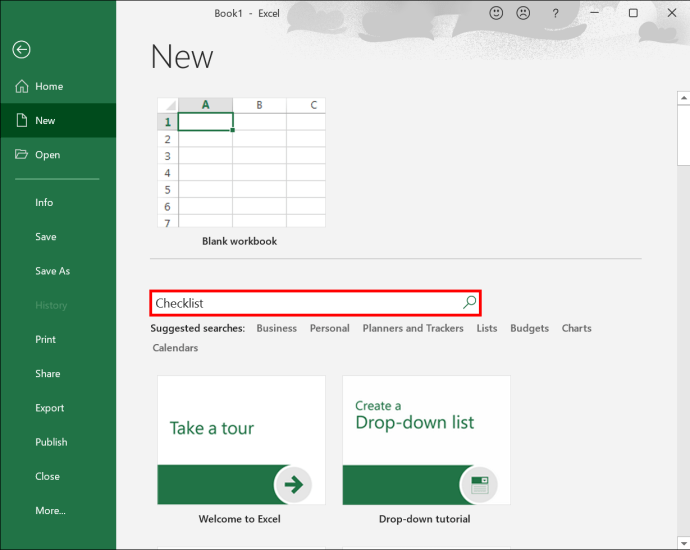Click green arrow on Take a tour
Viewport: 690px width, 550px height.
pyautogui.click(x=293, y=484)
